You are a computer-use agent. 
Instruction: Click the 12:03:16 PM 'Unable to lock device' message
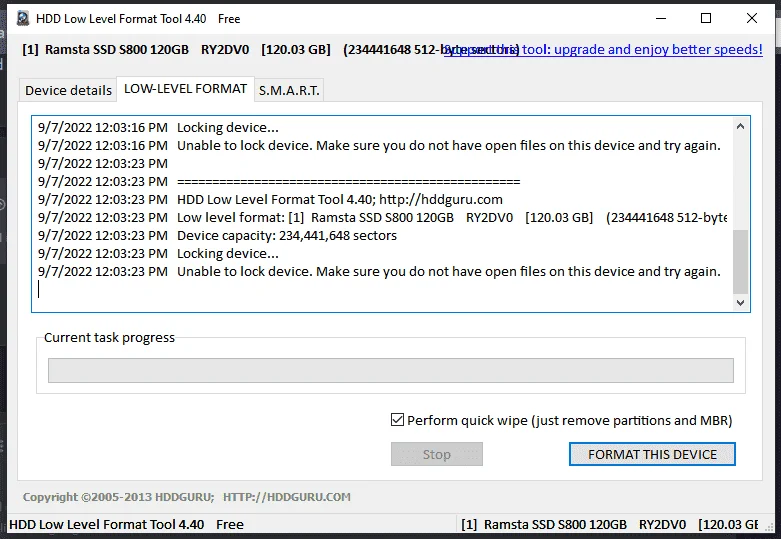(x=379, y=145)
